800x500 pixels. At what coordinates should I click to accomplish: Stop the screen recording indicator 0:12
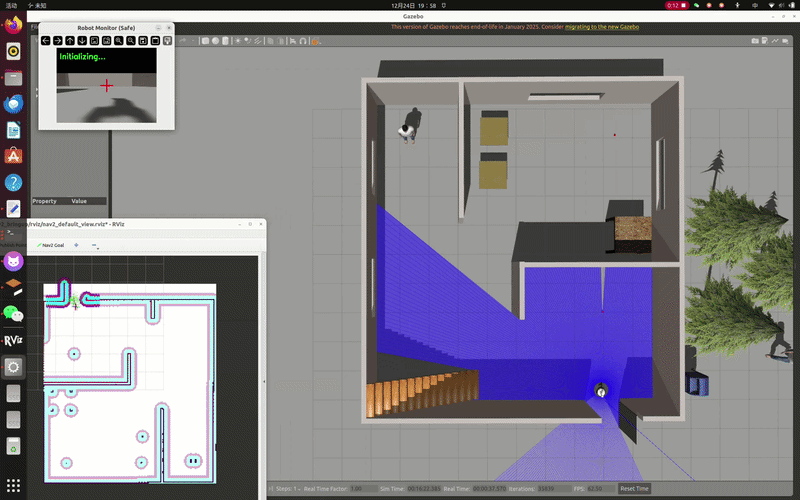click(x=677, y=5)
